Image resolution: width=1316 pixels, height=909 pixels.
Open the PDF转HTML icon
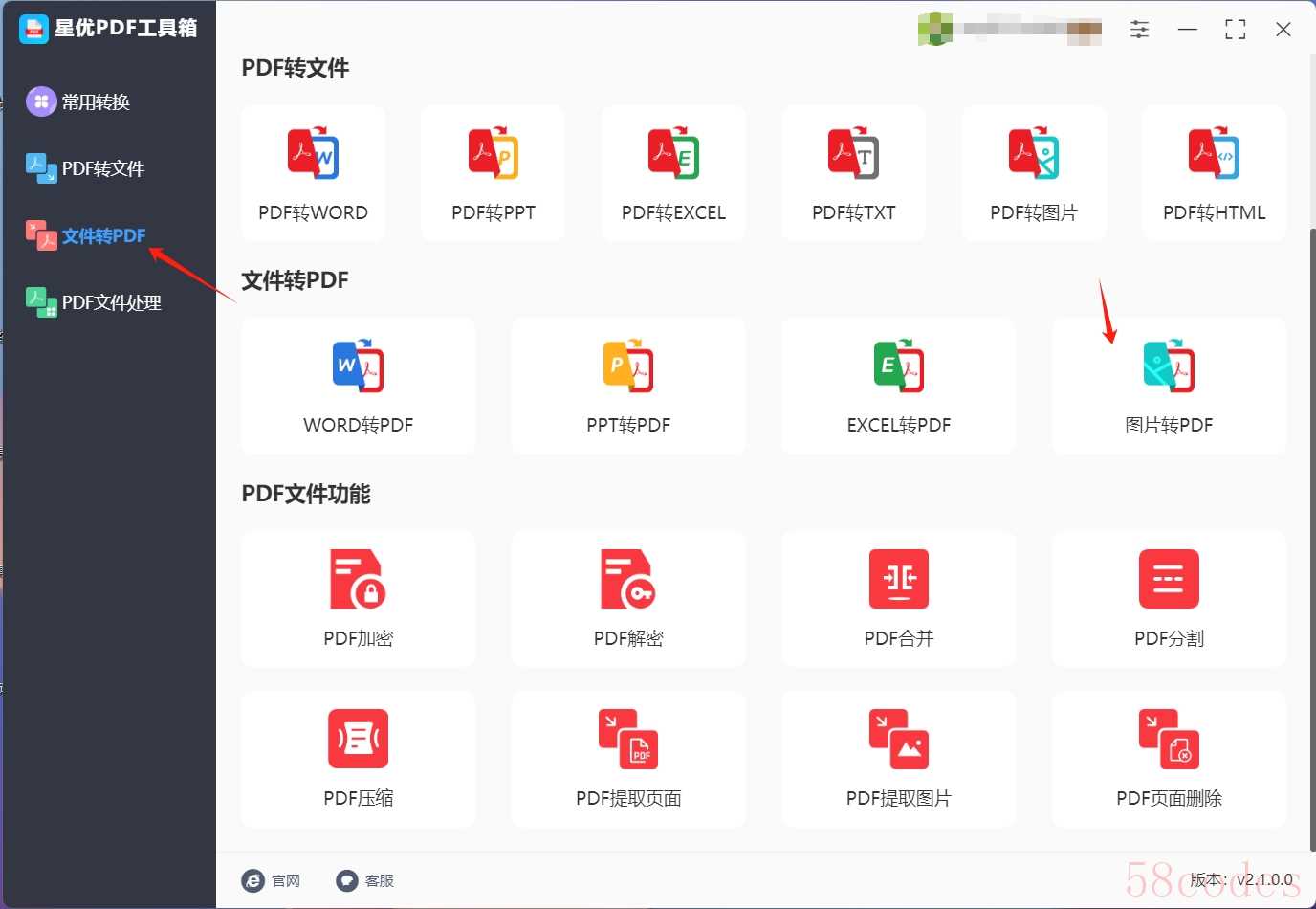pos(1214,153)
